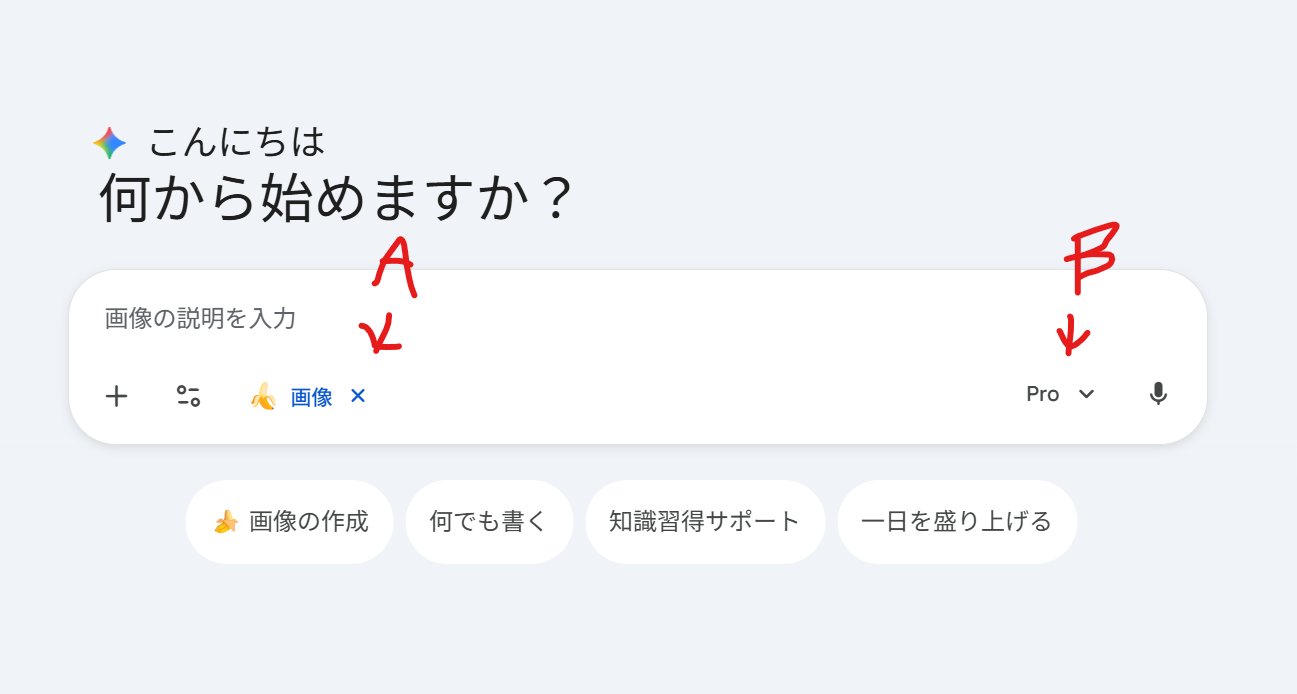Click the red handwritten letter A
This screenshot has width=1297, height=694.
coord(395,267)
